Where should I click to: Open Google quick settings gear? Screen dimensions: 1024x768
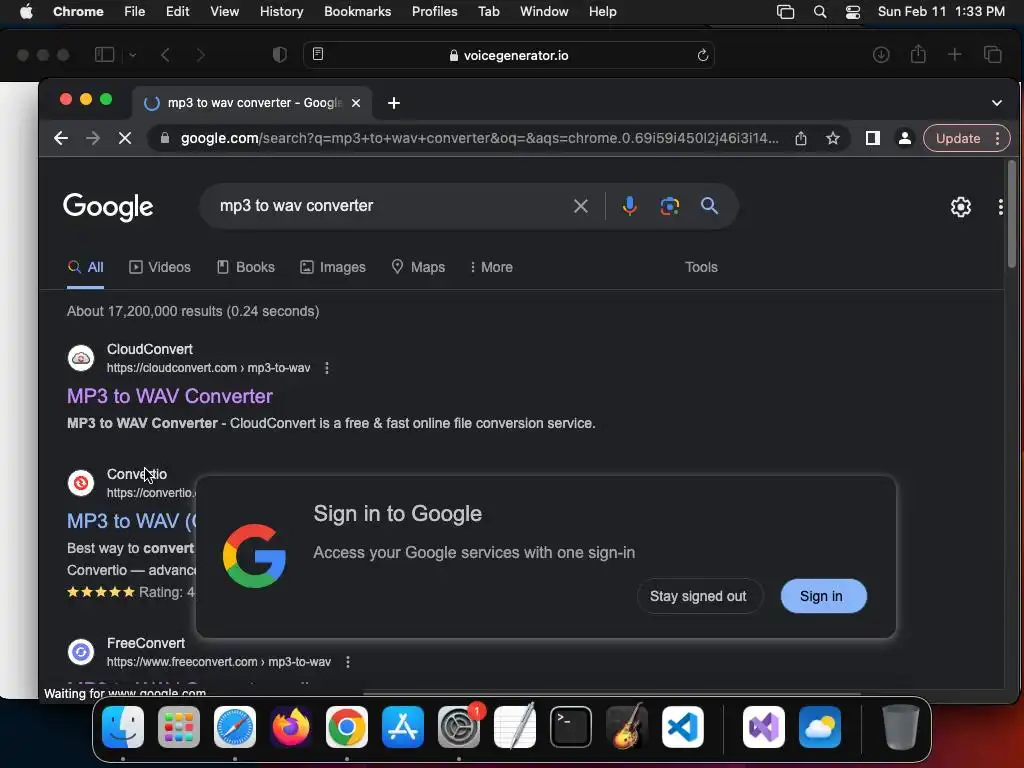(x=961, y=207)
